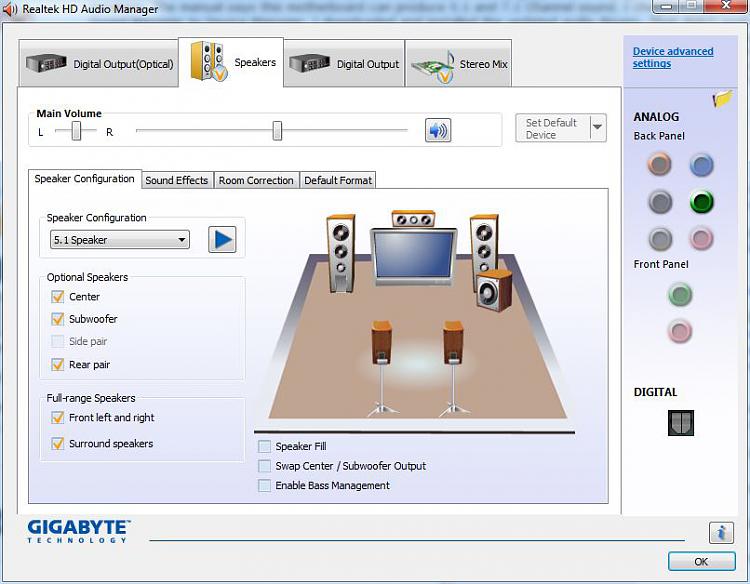Click the grey back panel audio jack
750x584 pixels.
click(x=660, y=238)
